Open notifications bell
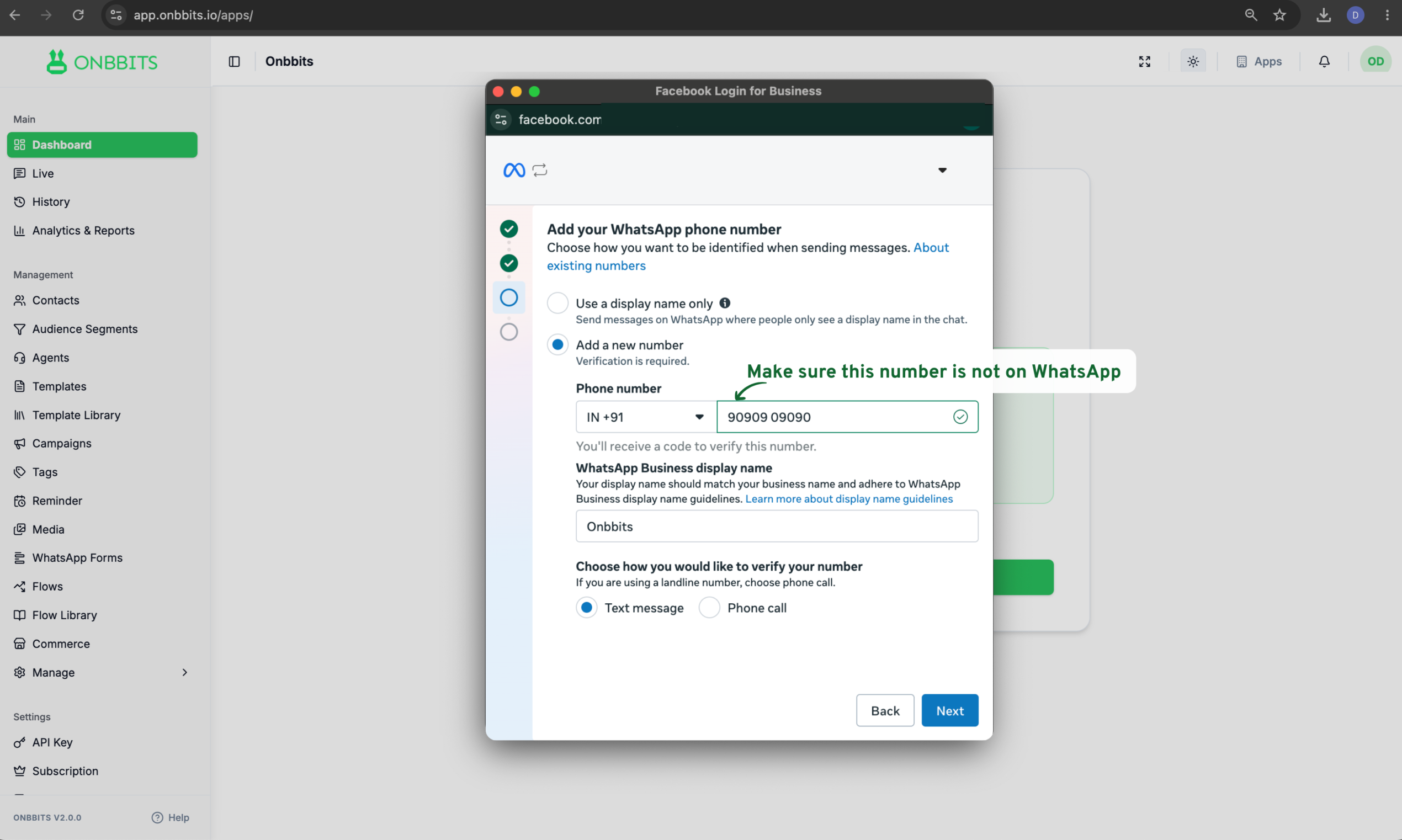The image size is (1402, 840). tap(1324, 61)
